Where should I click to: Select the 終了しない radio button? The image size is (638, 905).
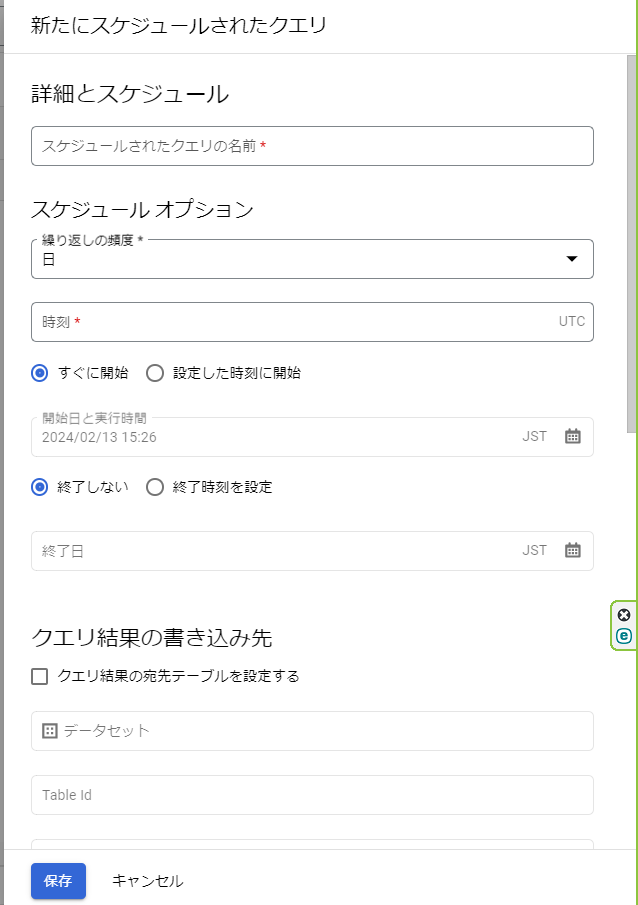(40, 487)
